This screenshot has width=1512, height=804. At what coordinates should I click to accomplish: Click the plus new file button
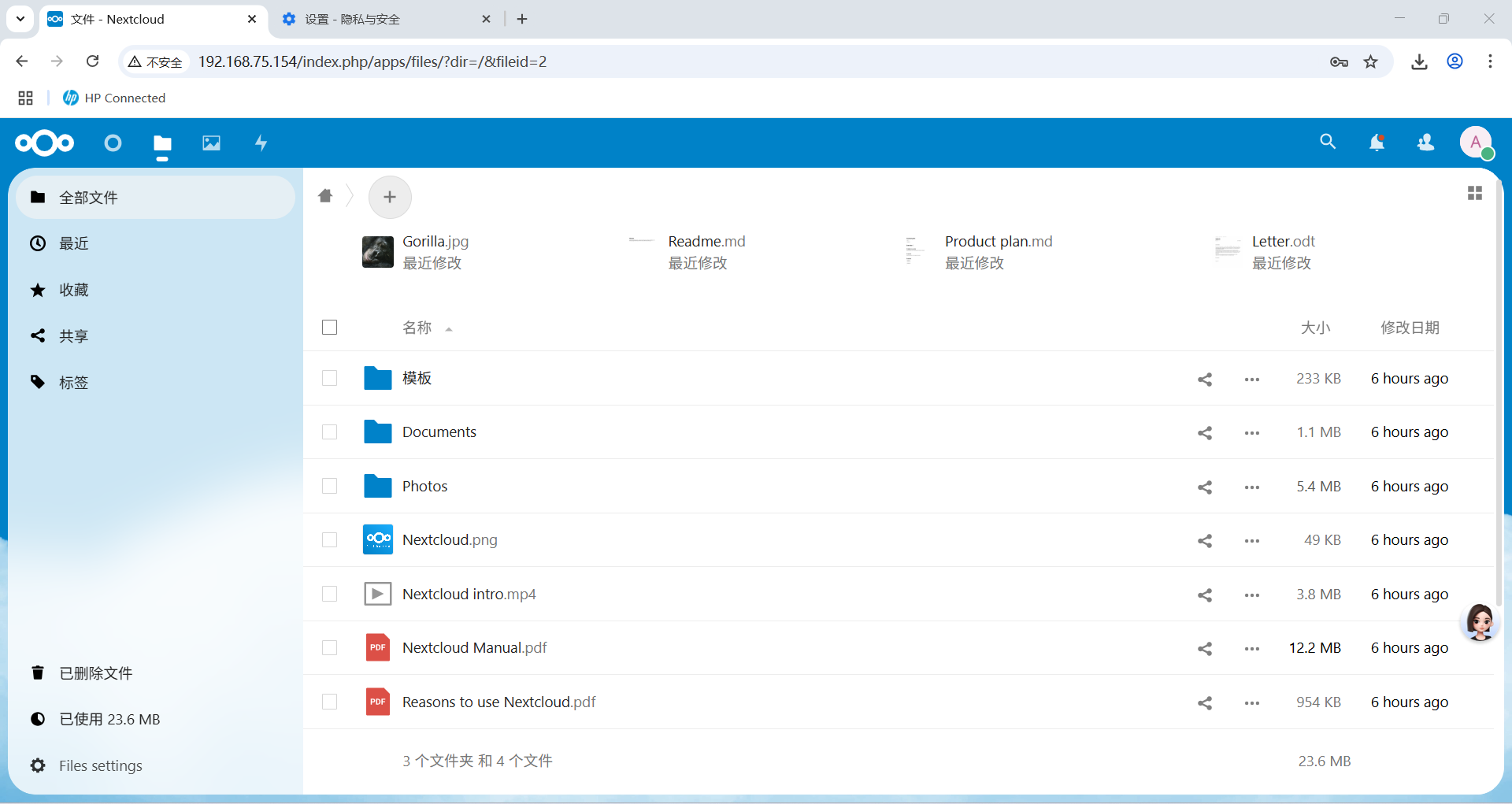pos(390,197)
